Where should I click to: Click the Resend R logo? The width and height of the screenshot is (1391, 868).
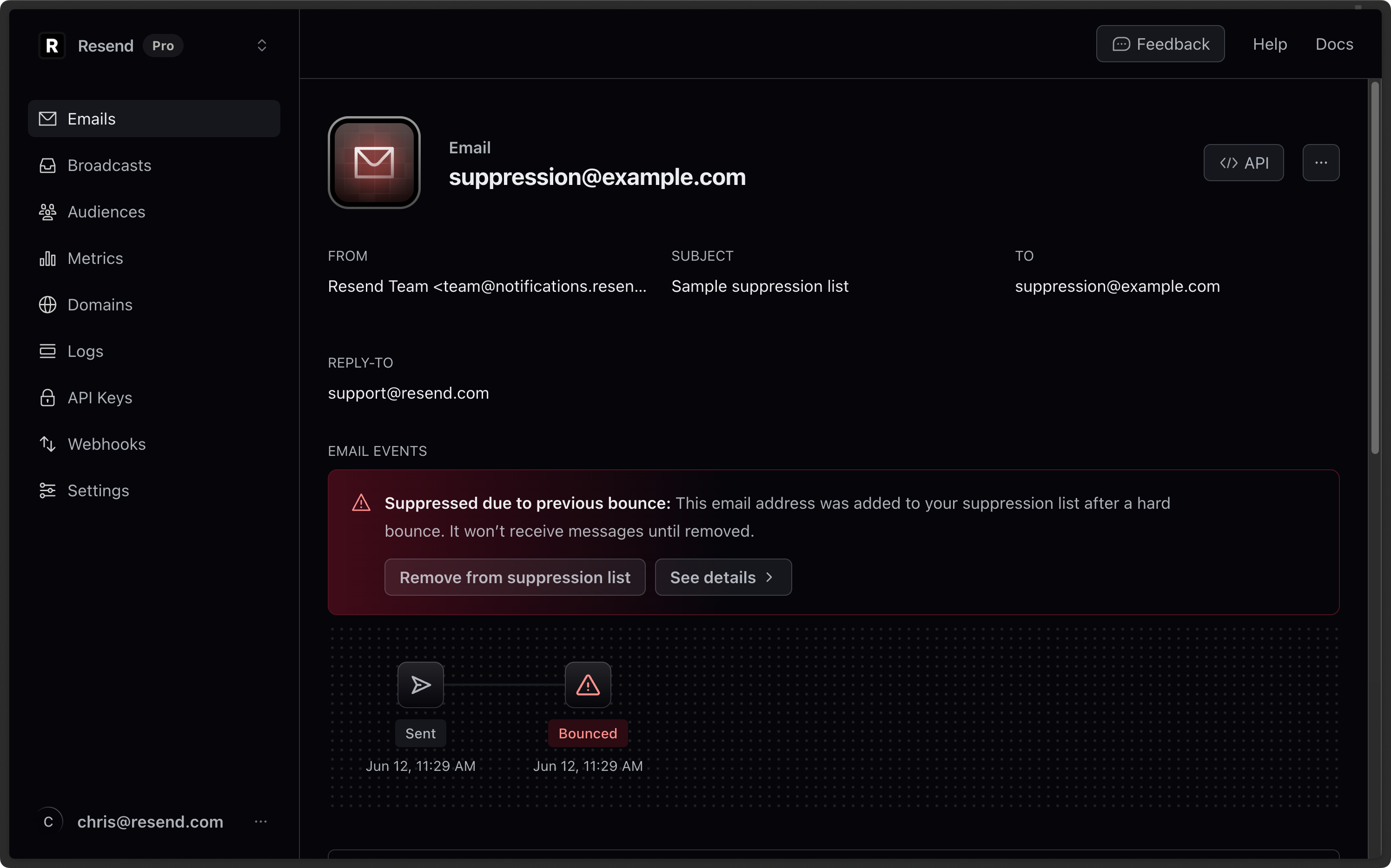coord(52,46)
